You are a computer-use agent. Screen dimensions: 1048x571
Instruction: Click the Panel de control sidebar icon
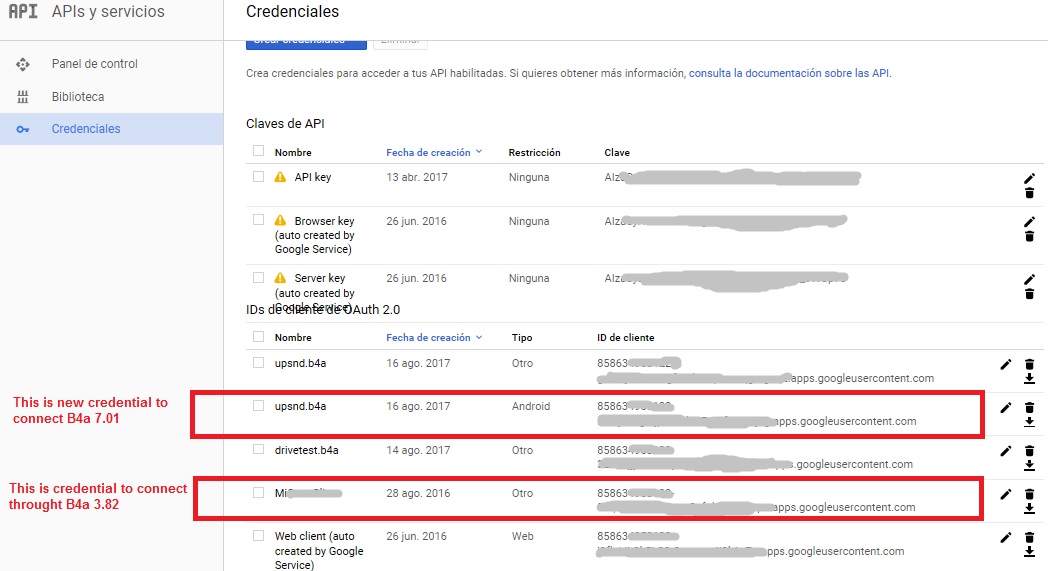(x=23, y=64)
